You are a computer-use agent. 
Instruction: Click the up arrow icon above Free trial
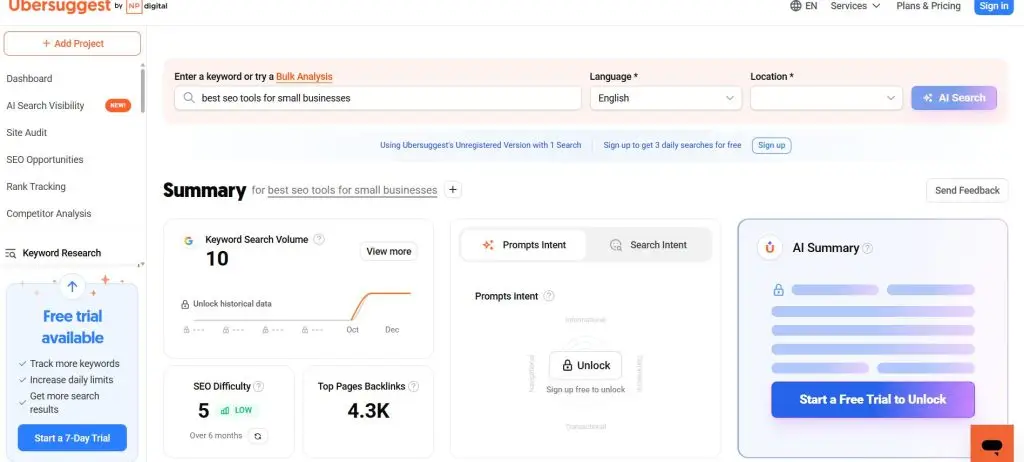(72, 286)
